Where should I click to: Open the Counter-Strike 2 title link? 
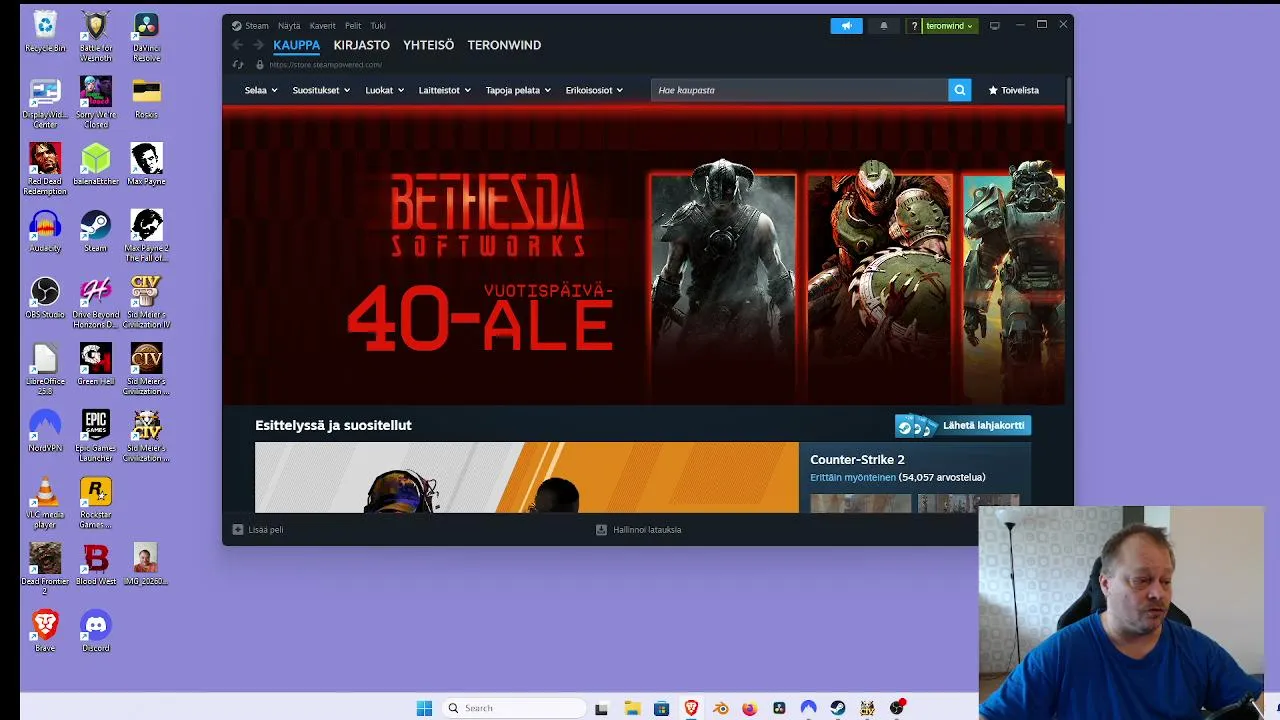click(x=857, y=460)
